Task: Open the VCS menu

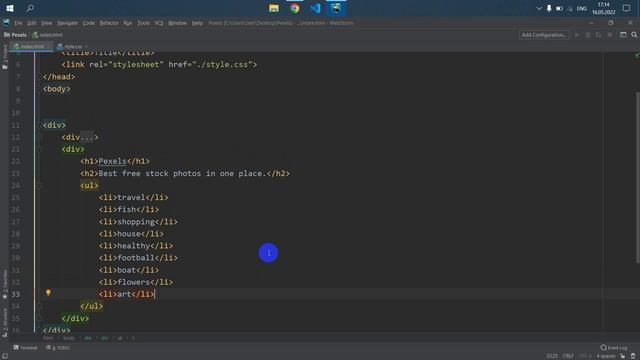Action: [159, 23]
